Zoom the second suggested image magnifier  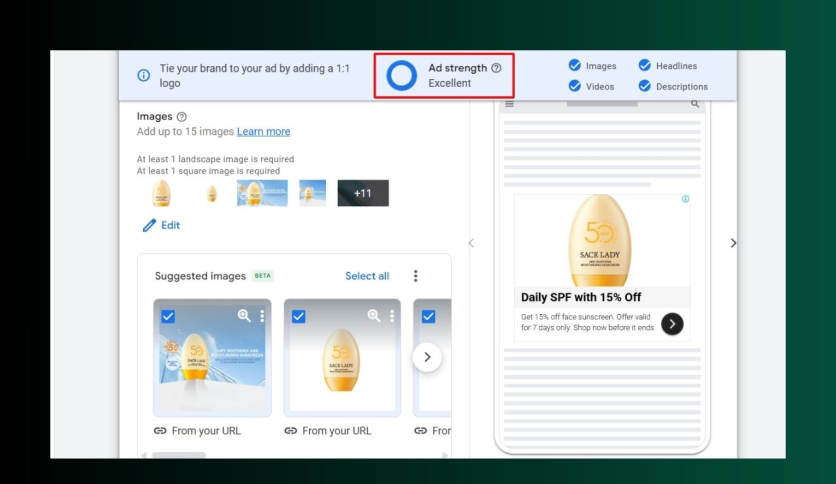point(374,316)
